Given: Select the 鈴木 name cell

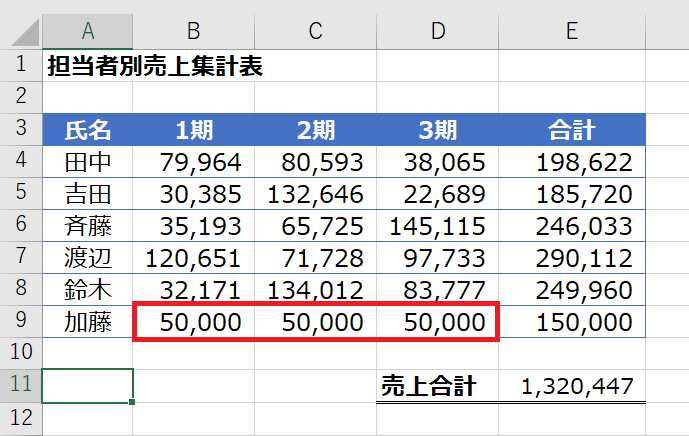Looking at the screenshot, I should point(87,290).
